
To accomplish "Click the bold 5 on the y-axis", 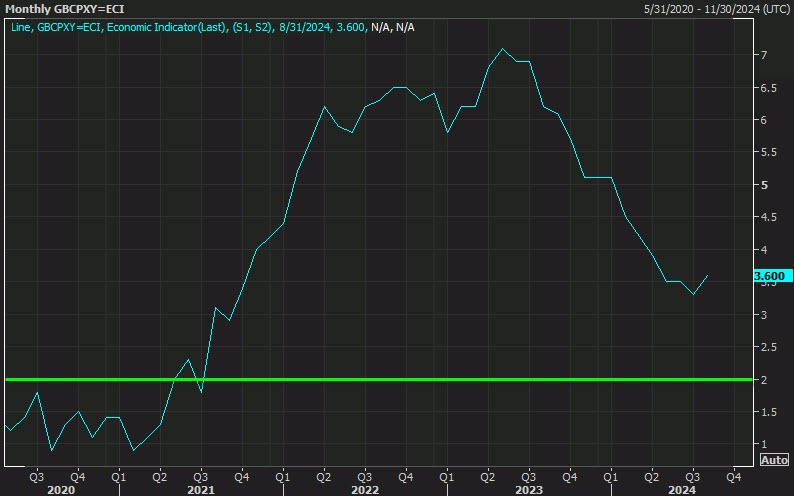I will coord(764,185).
